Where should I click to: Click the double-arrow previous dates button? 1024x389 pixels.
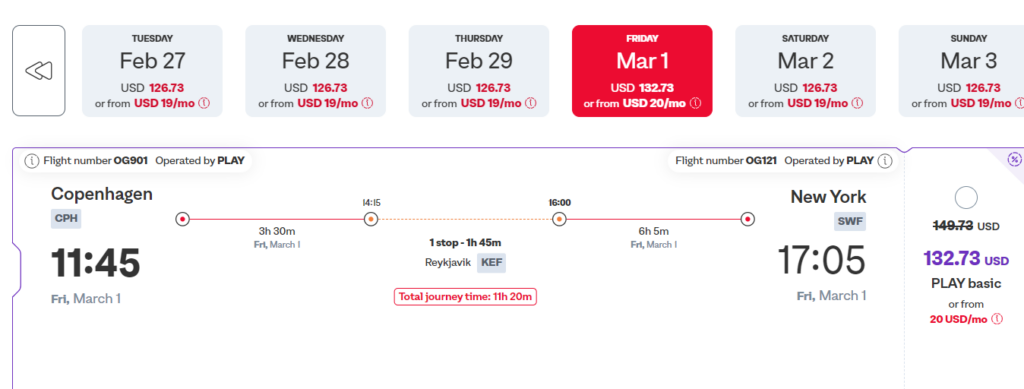click(x=39, y=70)
